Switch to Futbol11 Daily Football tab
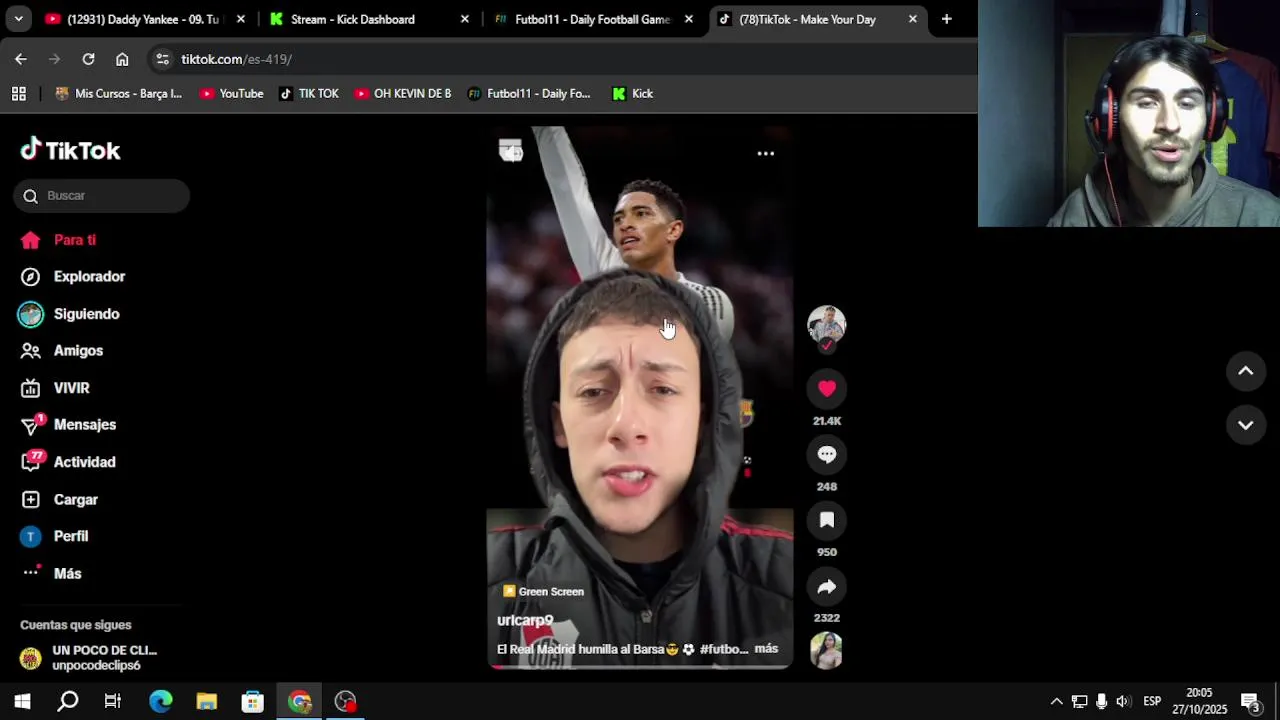The height and width of the screenshot is (720, 1280). pos(592,19)
